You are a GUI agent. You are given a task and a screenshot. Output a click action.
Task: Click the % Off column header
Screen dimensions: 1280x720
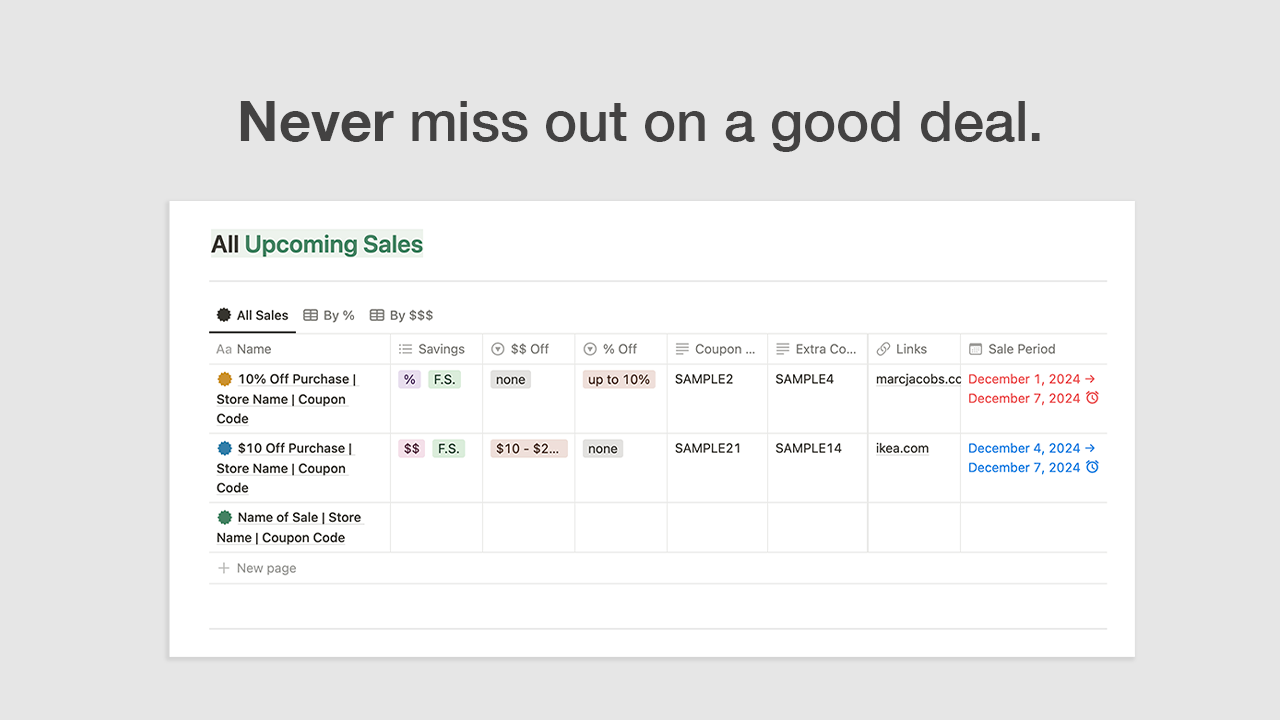[620, 349]
